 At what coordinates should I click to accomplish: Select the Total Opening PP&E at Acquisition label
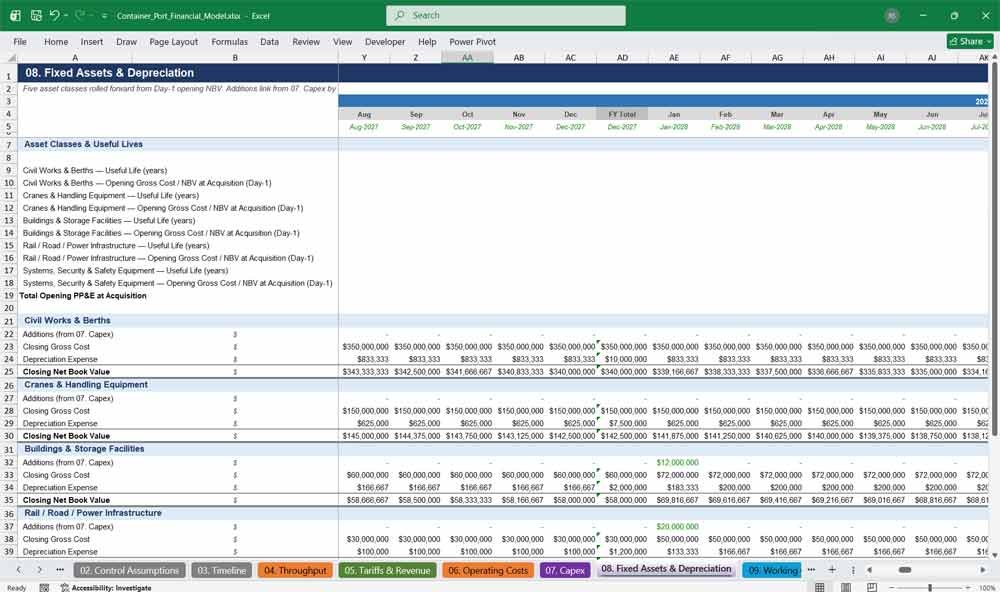pos(83,295)
